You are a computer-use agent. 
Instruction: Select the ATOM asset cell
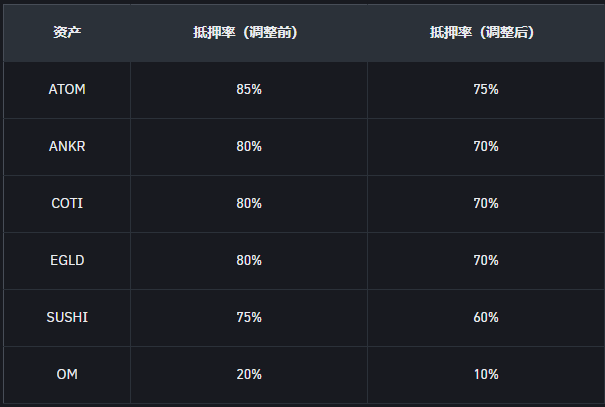click(x=67, y=89)
